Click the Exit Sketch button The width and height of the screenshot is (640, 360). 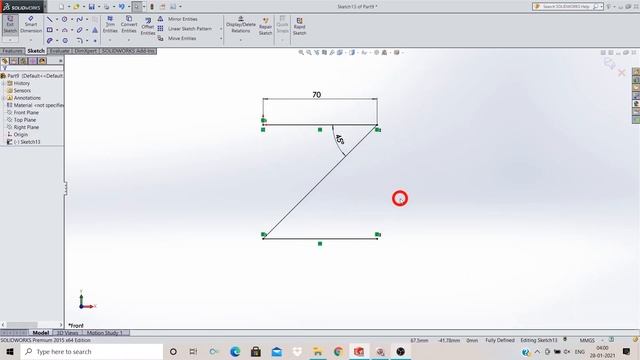coord(10,25)
